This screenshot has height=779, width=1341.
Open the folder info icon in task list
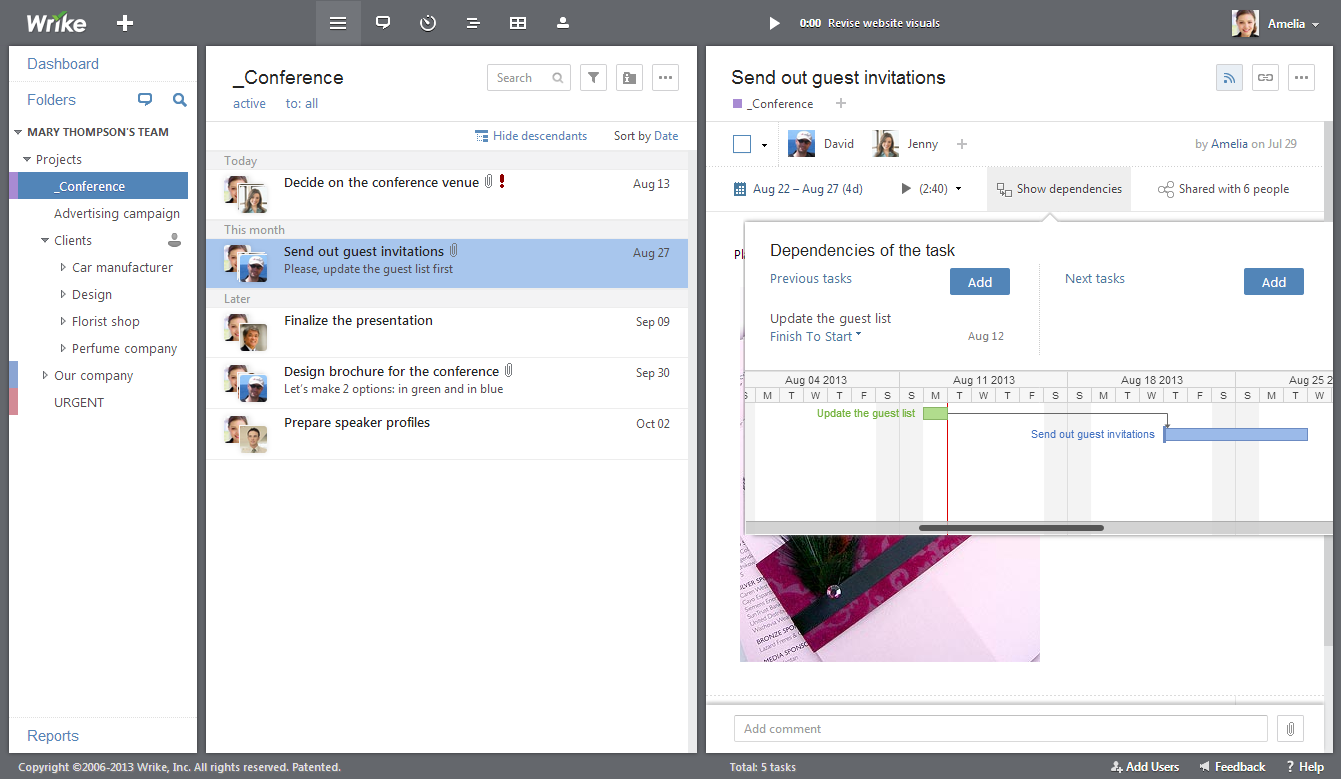629,78
